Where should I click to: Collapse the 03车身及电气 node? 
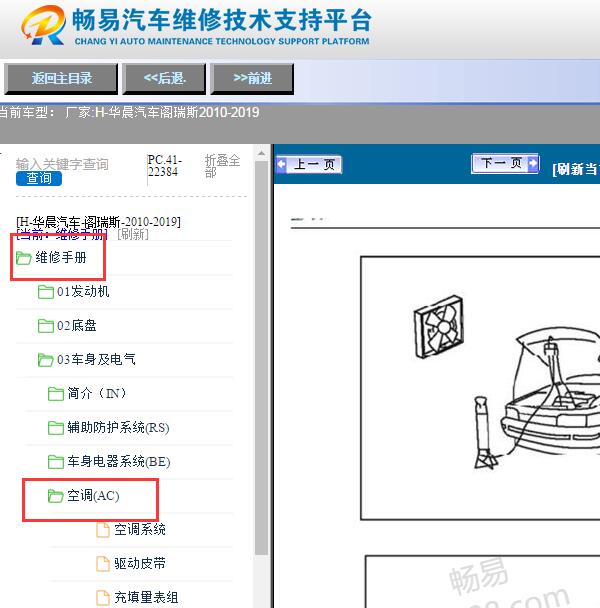[x=96, y=359]
